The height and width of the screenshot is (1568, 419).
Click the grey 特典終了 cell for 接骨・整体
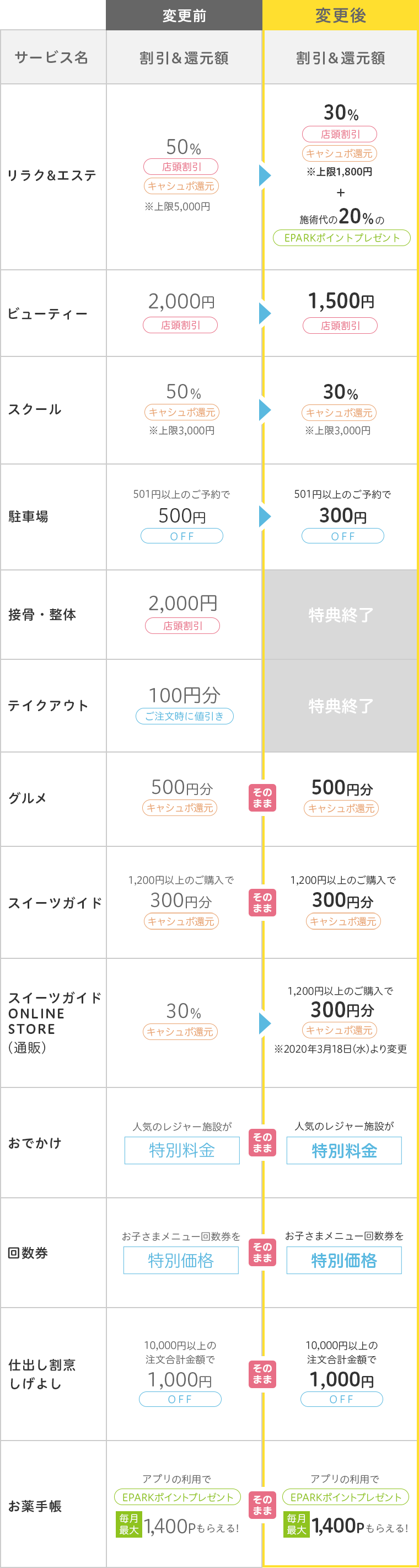pyautogui.click(x=341, y=615)
